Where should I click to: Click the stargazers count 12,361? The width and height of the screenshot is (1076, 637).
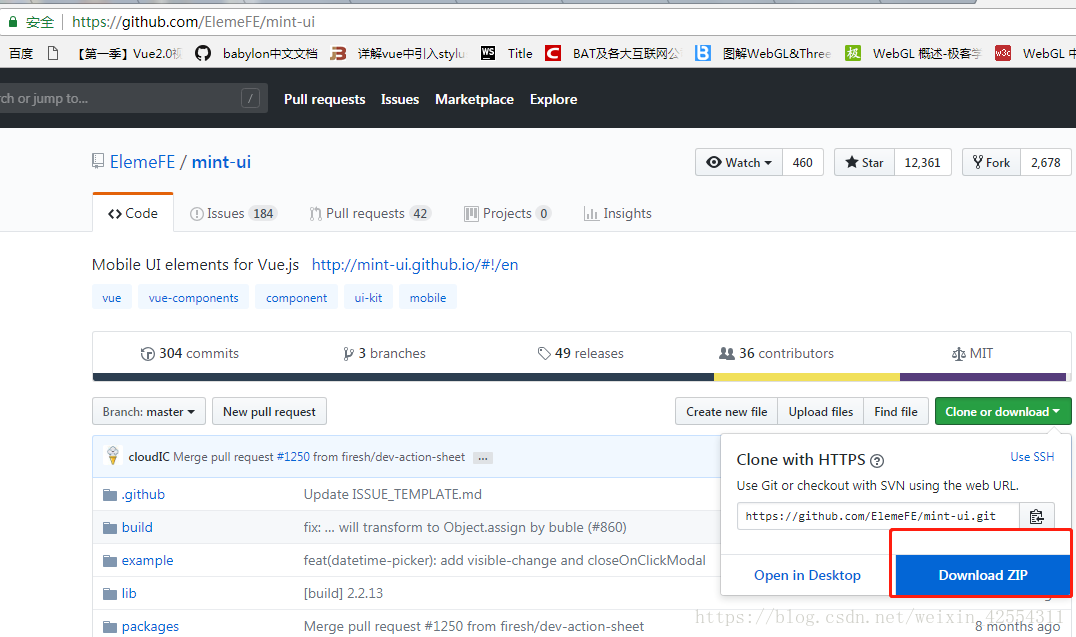[922, 163]
